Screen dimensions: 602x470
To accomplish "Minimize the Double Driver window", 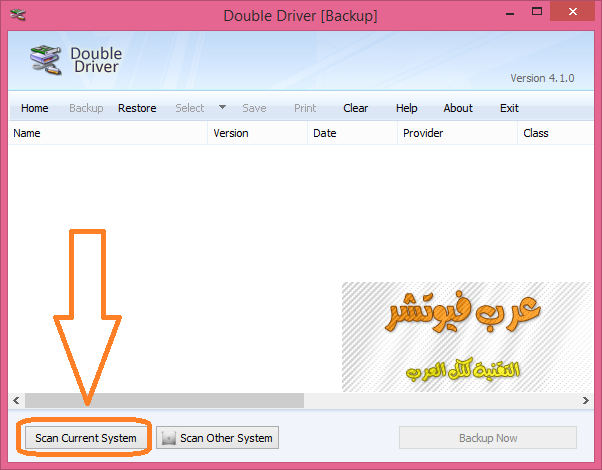I will coord(510,13).
